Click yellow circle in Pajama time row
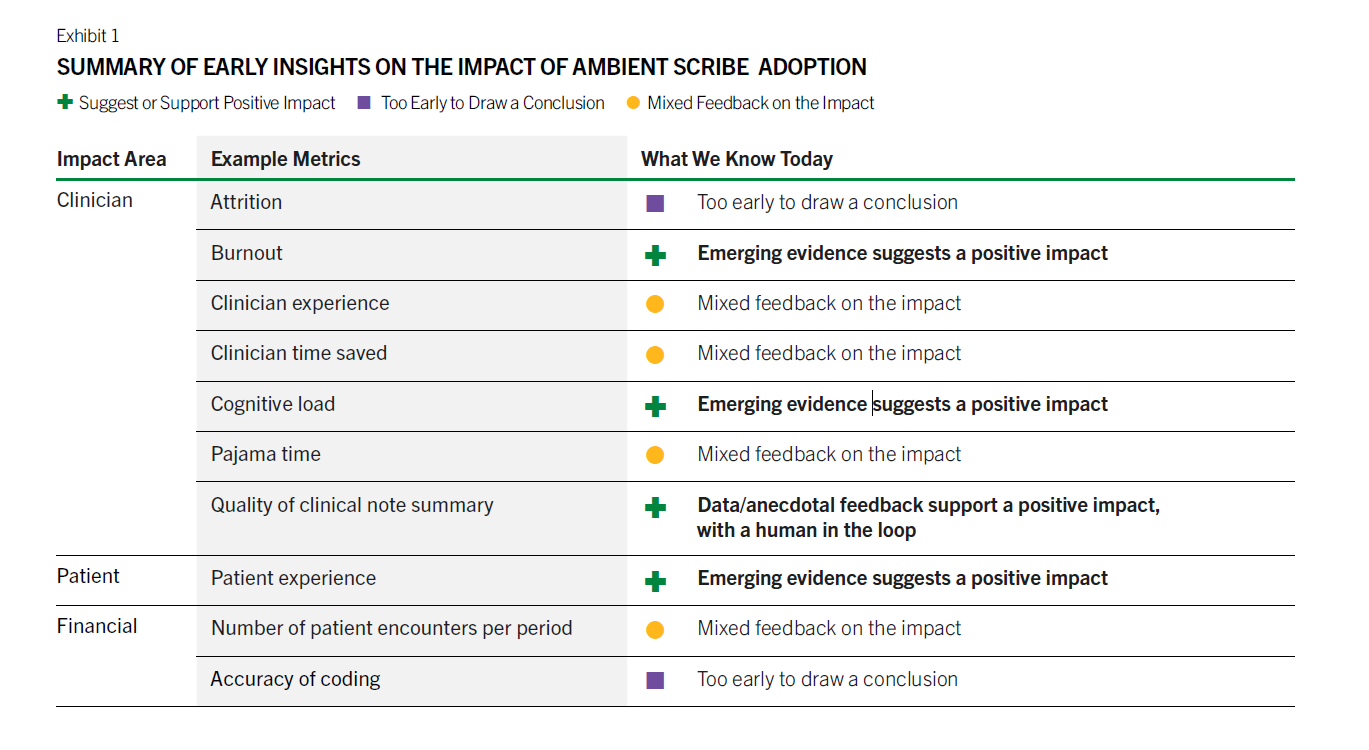 coord(655,455)
